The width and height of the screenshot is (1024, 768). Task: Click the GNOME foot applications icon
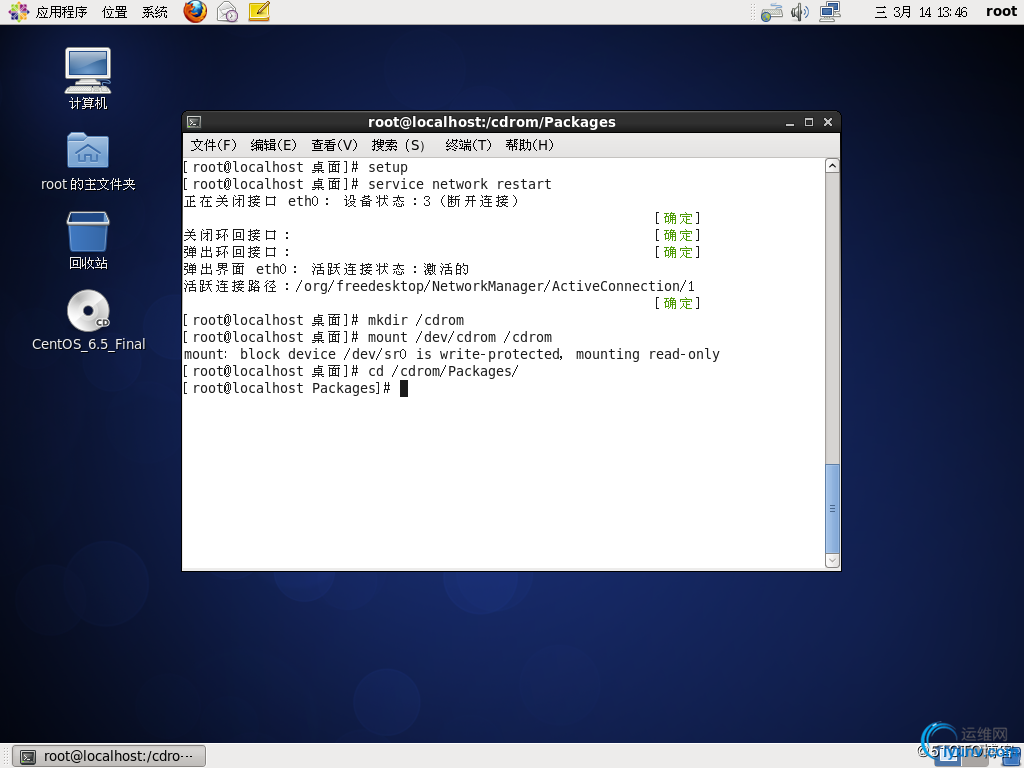19,12
